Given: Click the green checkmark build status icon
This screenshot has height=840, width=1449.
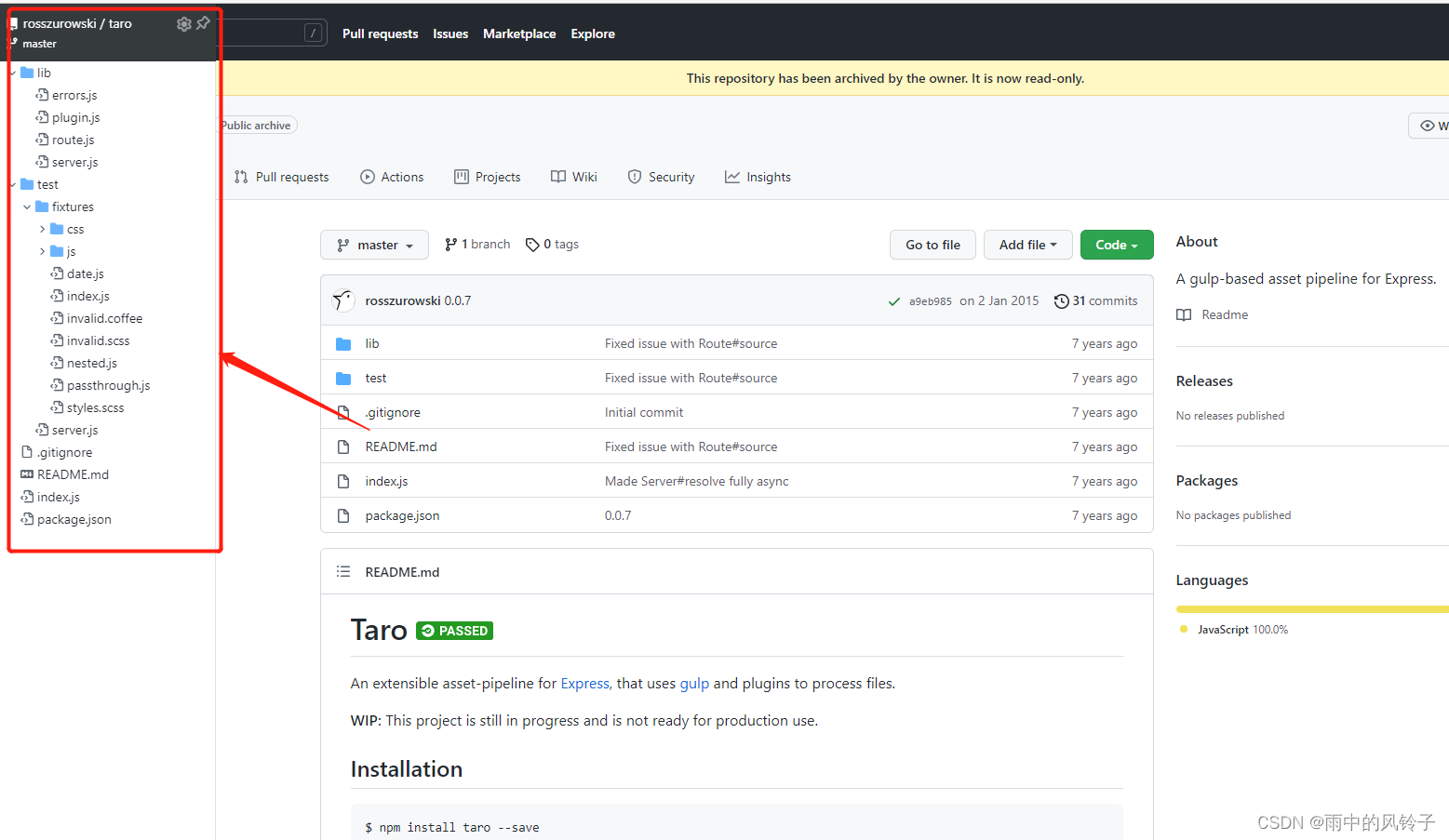Looking at the screenshot, I should [x=894, y=301].
